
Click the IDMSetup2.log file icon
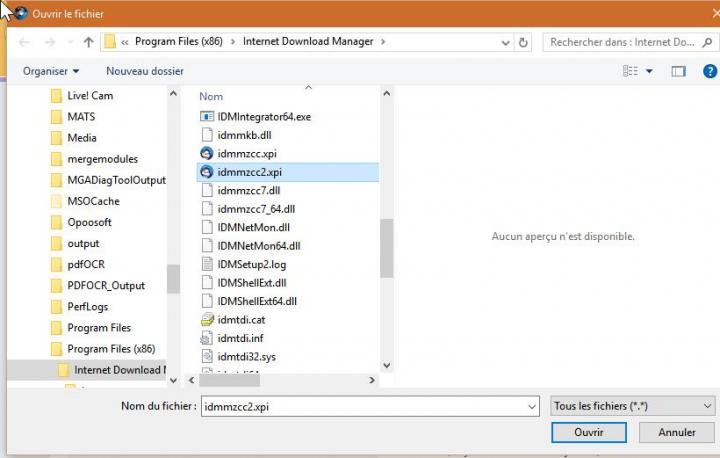(207, 264)
